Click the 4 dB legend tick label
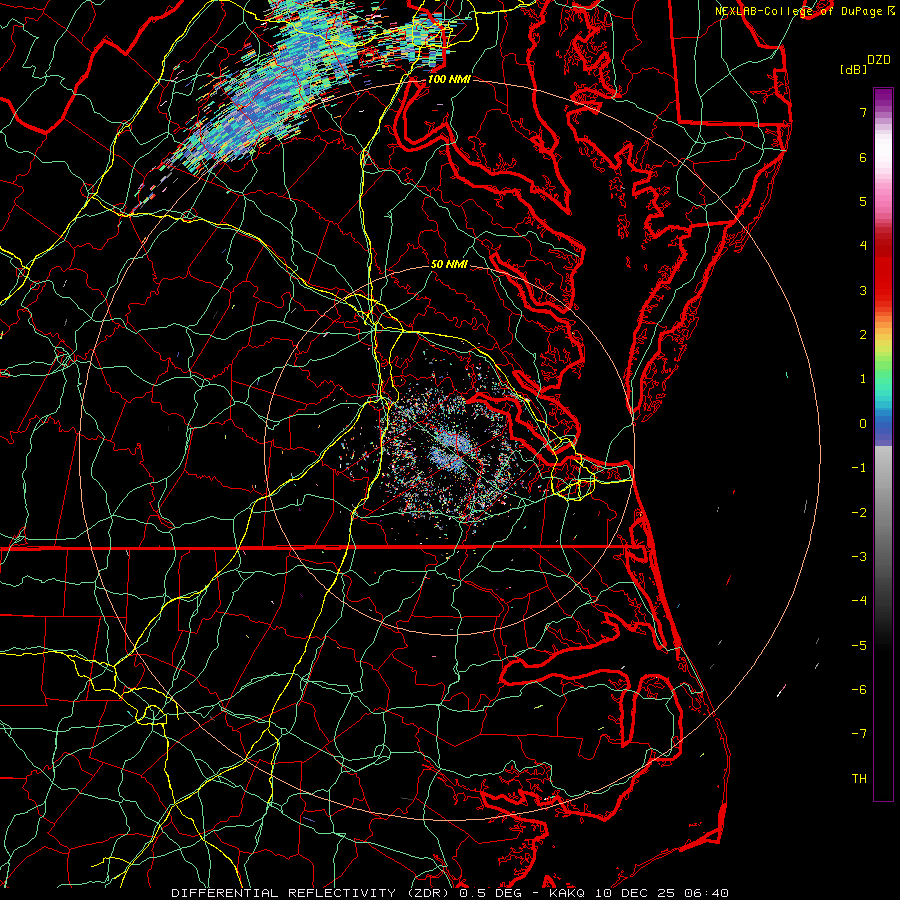The image size is (900, 900). (863, 246)
